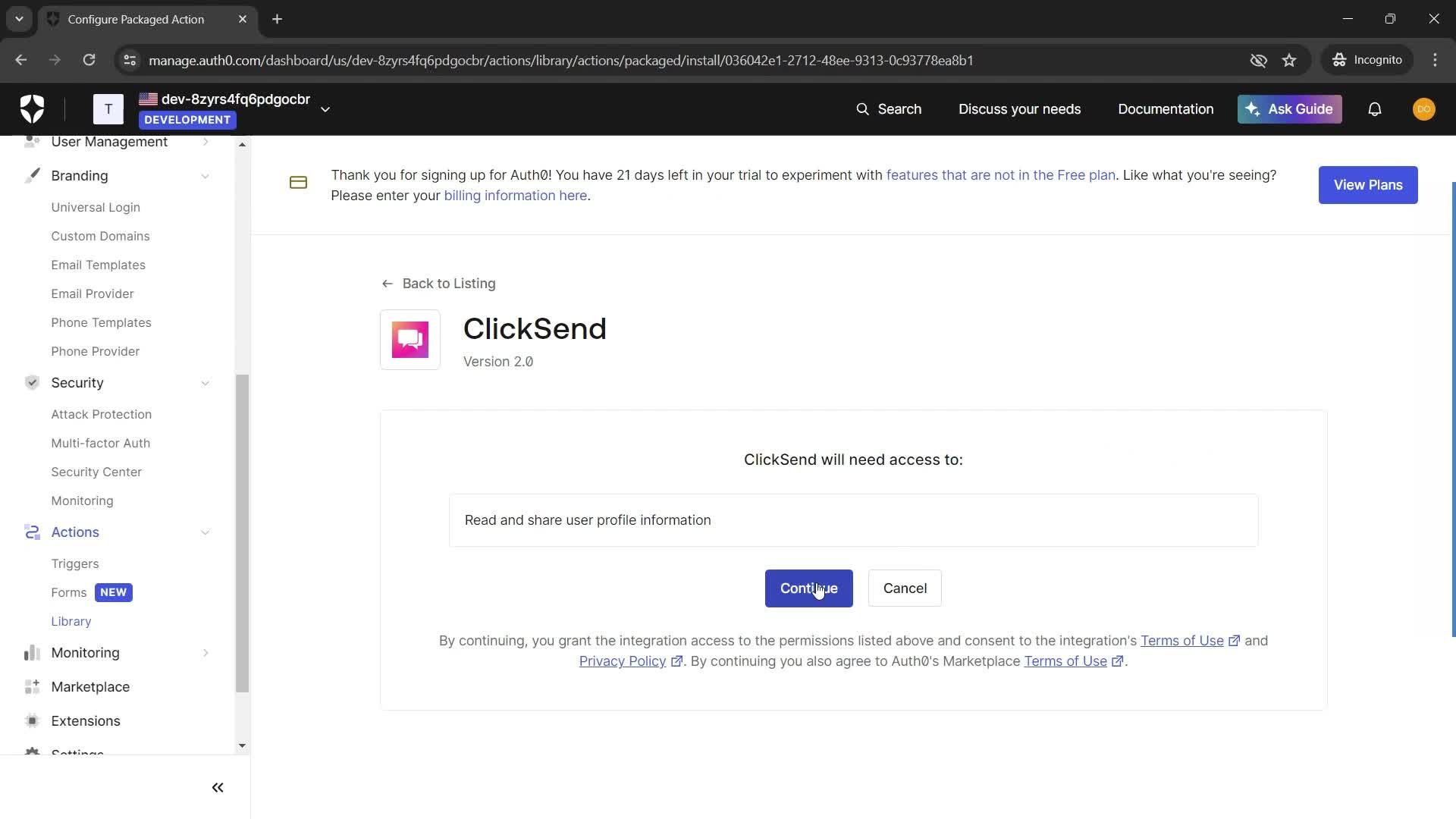Close the Configure Packaged Action tab
Image resolution: width=1456 pixels, height=819 pixels.
tap(243, 19)
